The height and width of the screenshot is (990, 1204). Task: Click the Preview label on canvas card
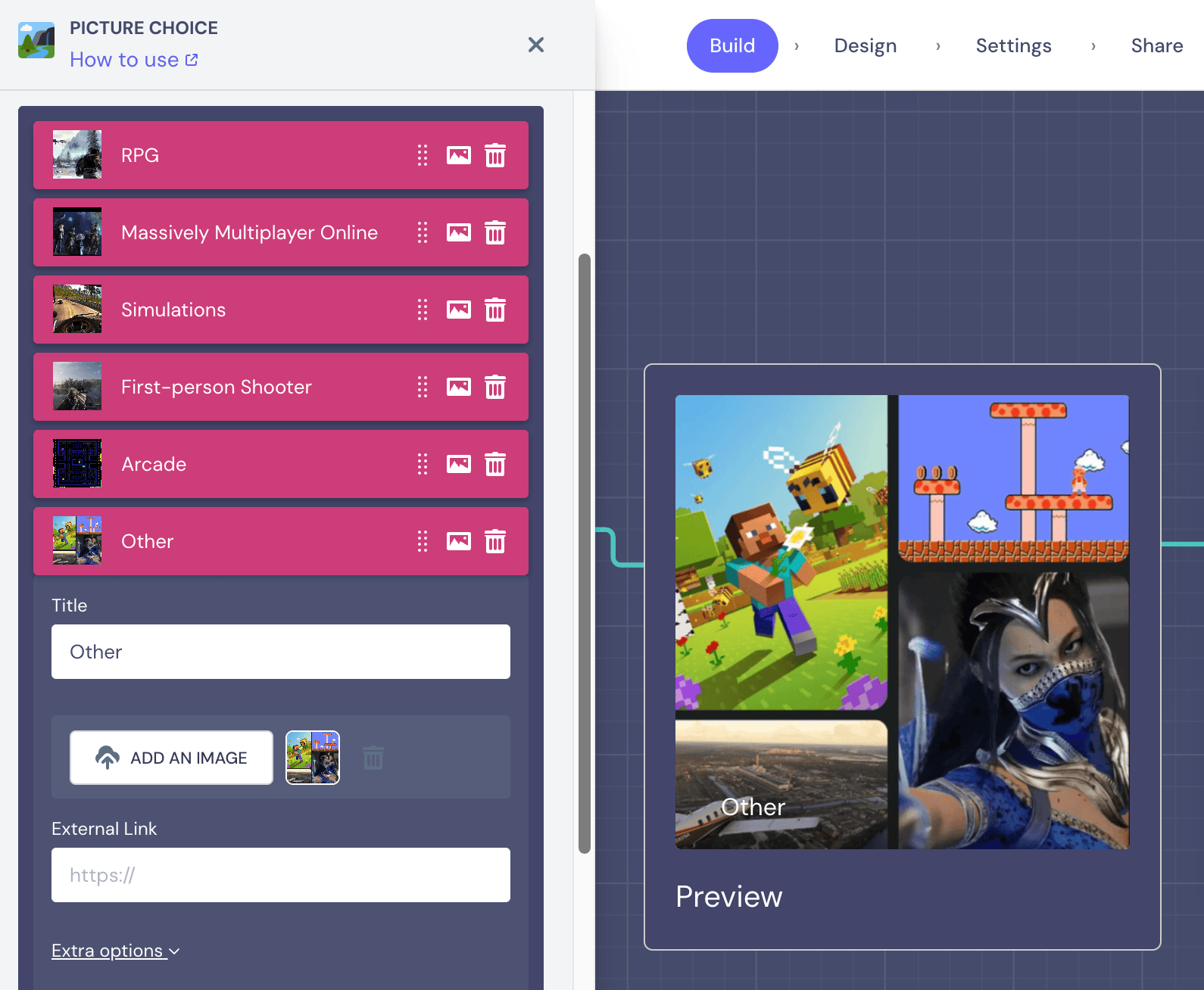(x=729, y=896)
